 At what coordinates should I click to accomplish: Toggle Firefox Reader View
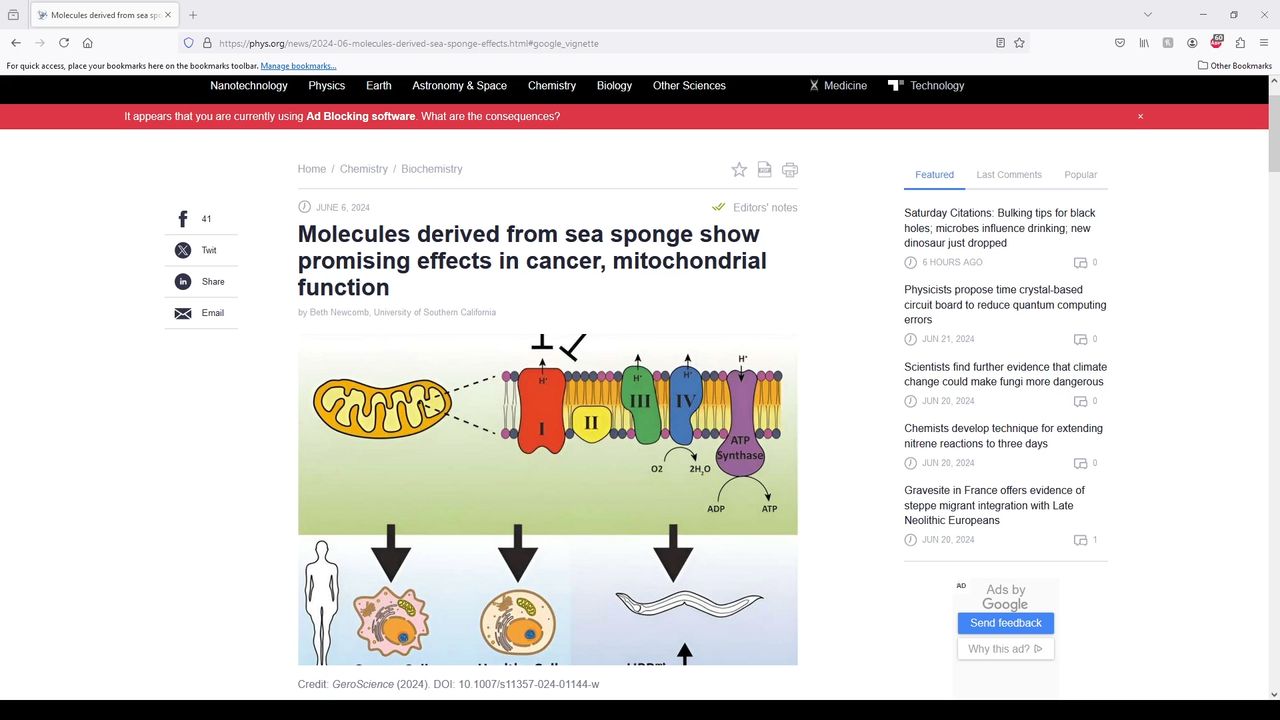[x=1000, y=43]
